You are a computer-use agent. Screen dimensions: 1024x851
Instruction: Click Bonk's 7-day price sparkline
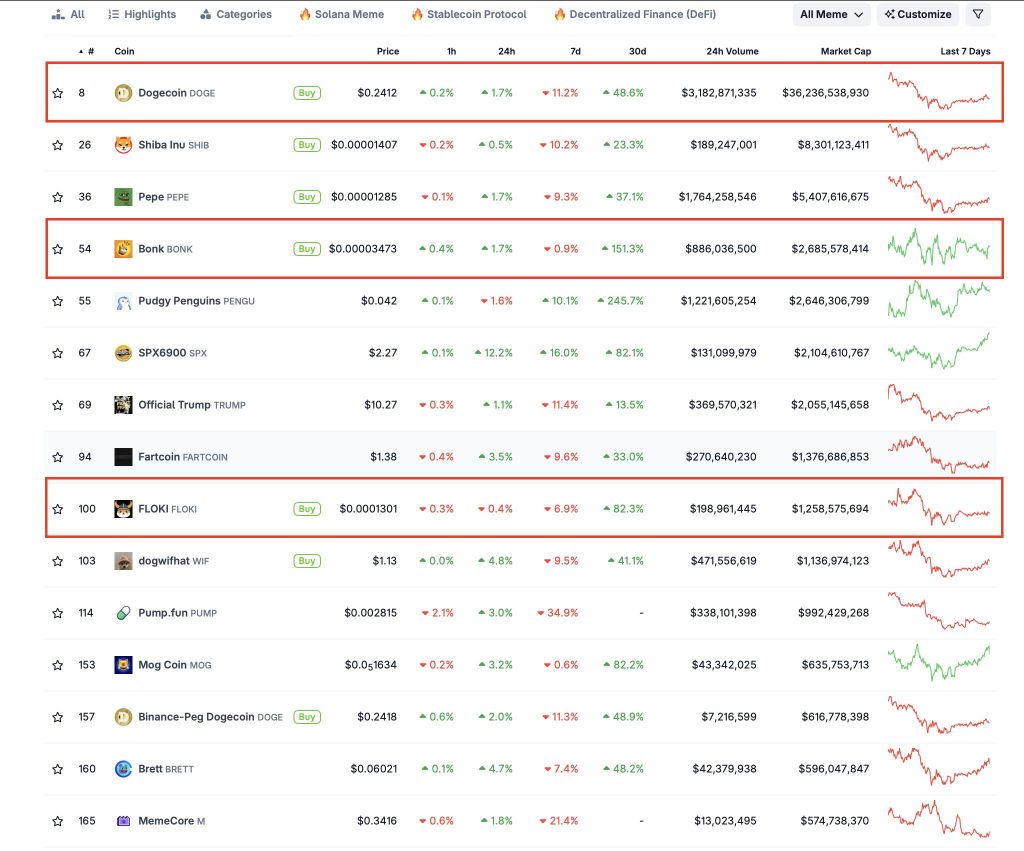point(940,248)
